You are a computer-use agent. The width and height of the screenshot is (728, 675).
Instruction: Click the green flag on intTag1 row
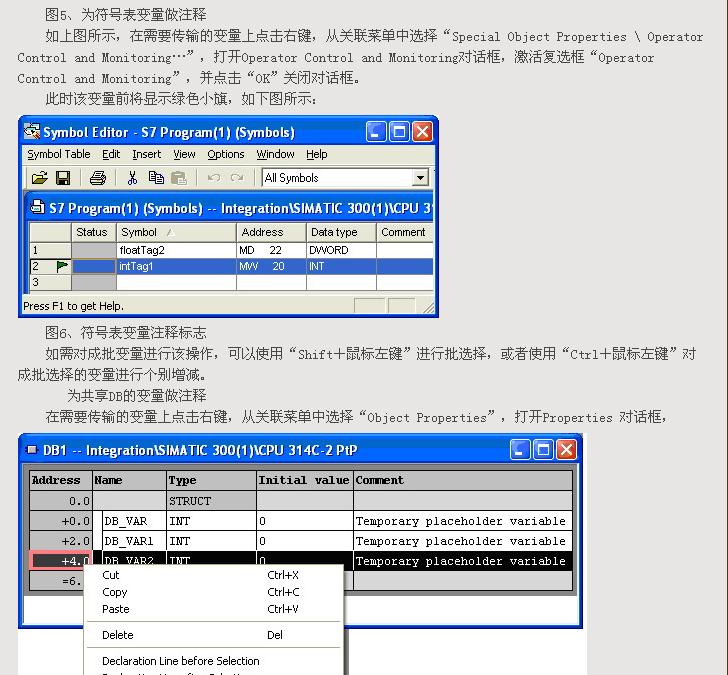[62, 266]
